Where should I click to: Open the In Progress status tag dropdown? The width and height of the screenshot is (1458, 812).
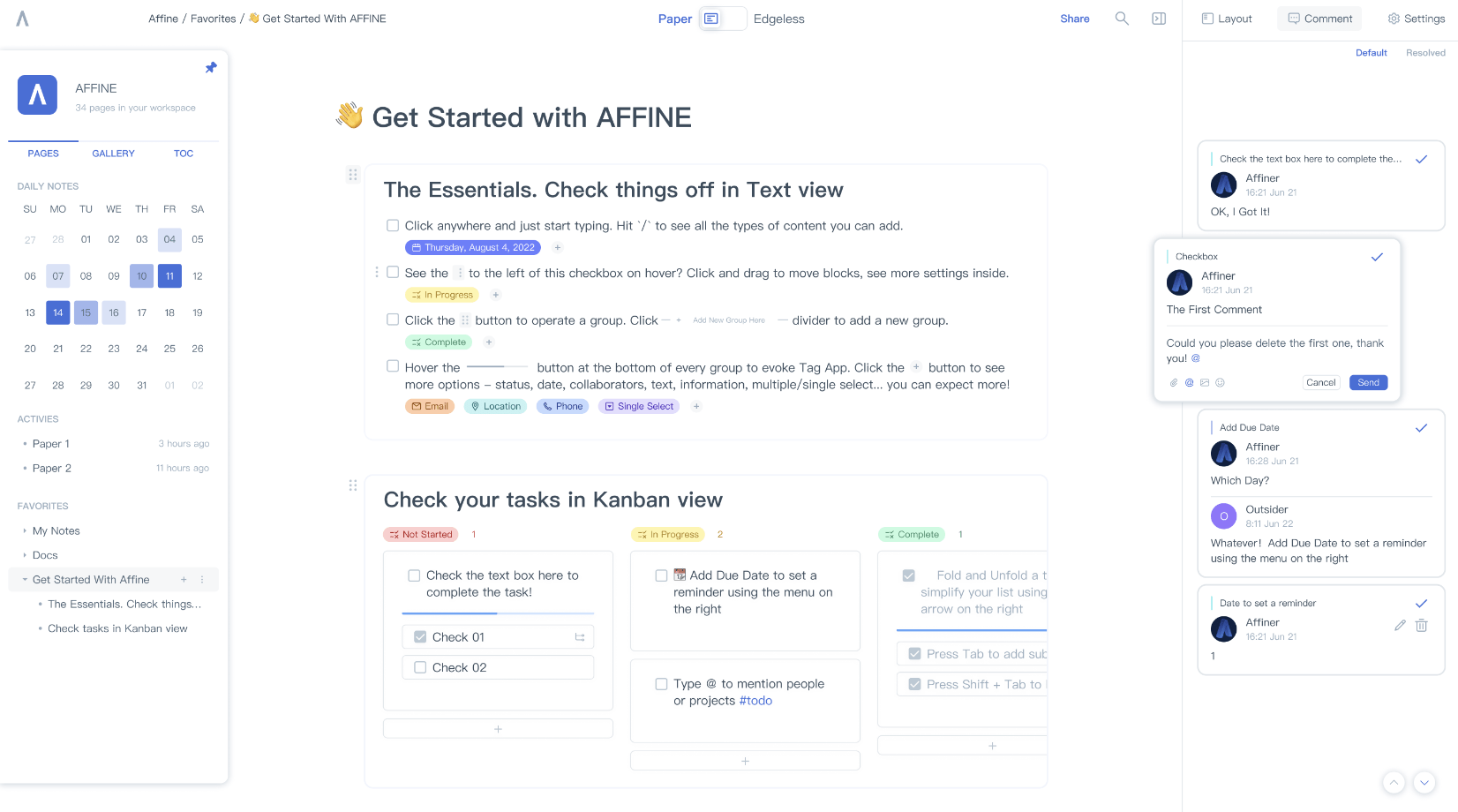click(x=442, y=295)
